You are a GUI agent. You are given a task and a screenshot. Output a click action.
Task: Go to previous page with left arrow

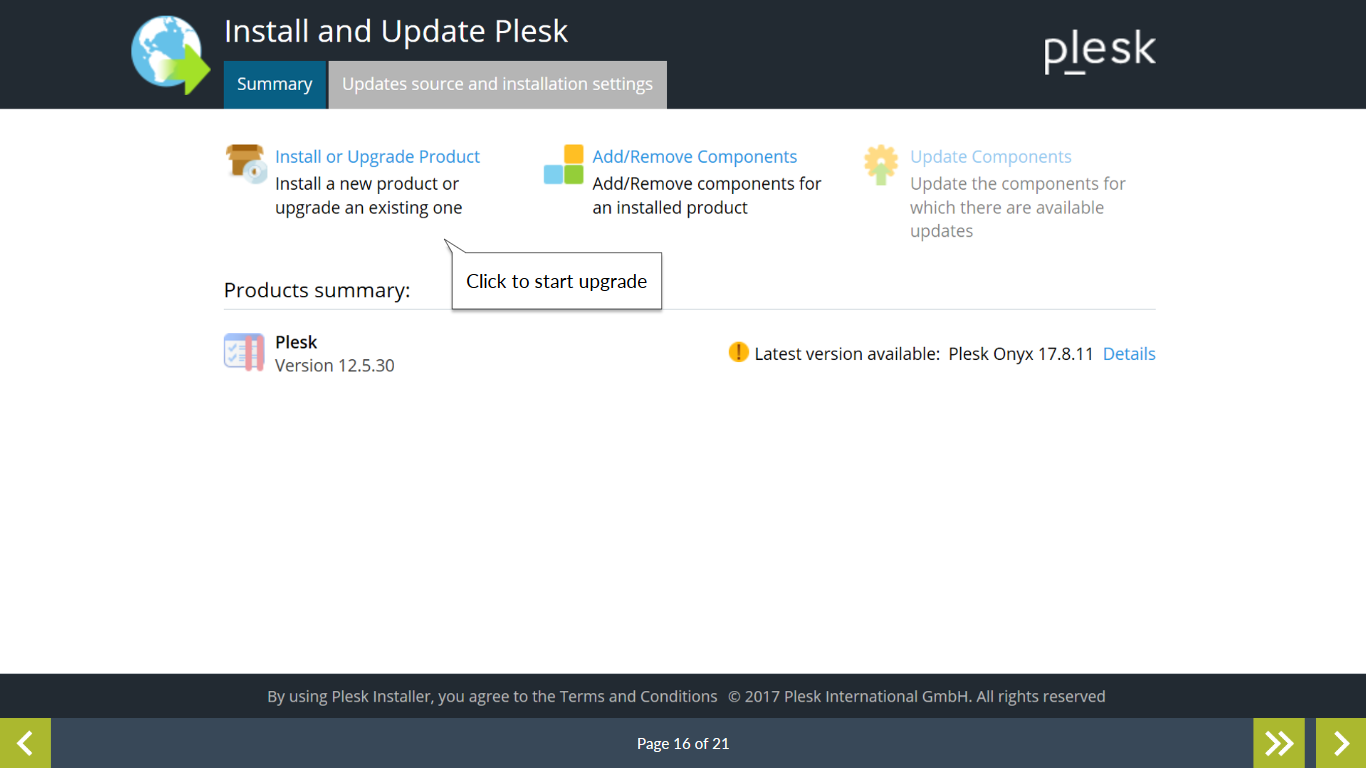point(25,743)
